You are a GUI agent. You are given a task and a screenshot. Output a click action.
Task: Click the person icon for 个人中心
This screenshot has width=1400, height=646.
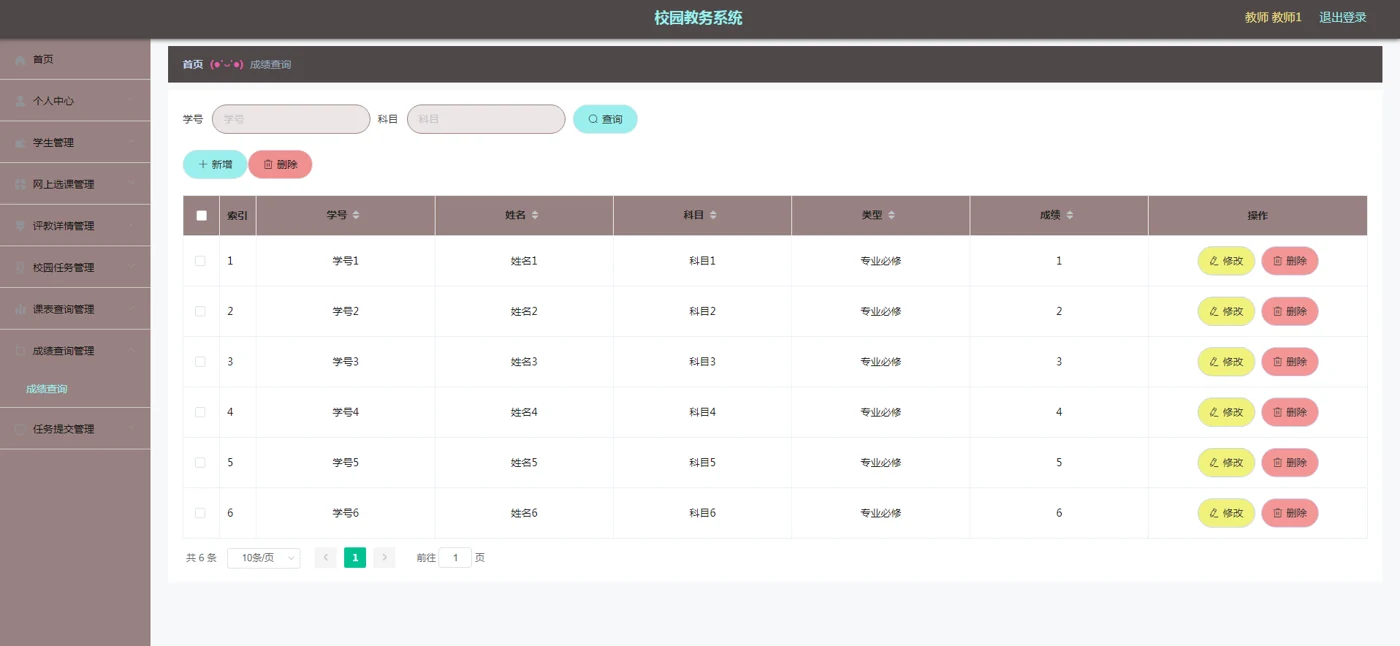(x=21, y=101)
